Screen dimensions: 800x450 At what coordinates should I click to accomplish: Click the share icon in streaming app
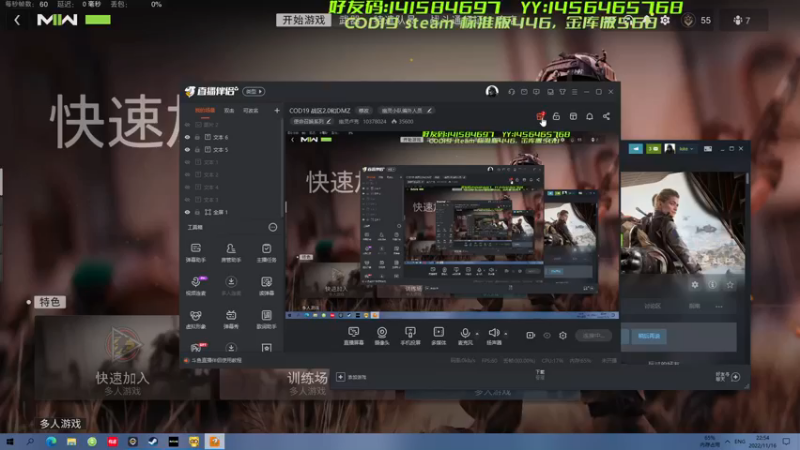(x=606, y=116)
